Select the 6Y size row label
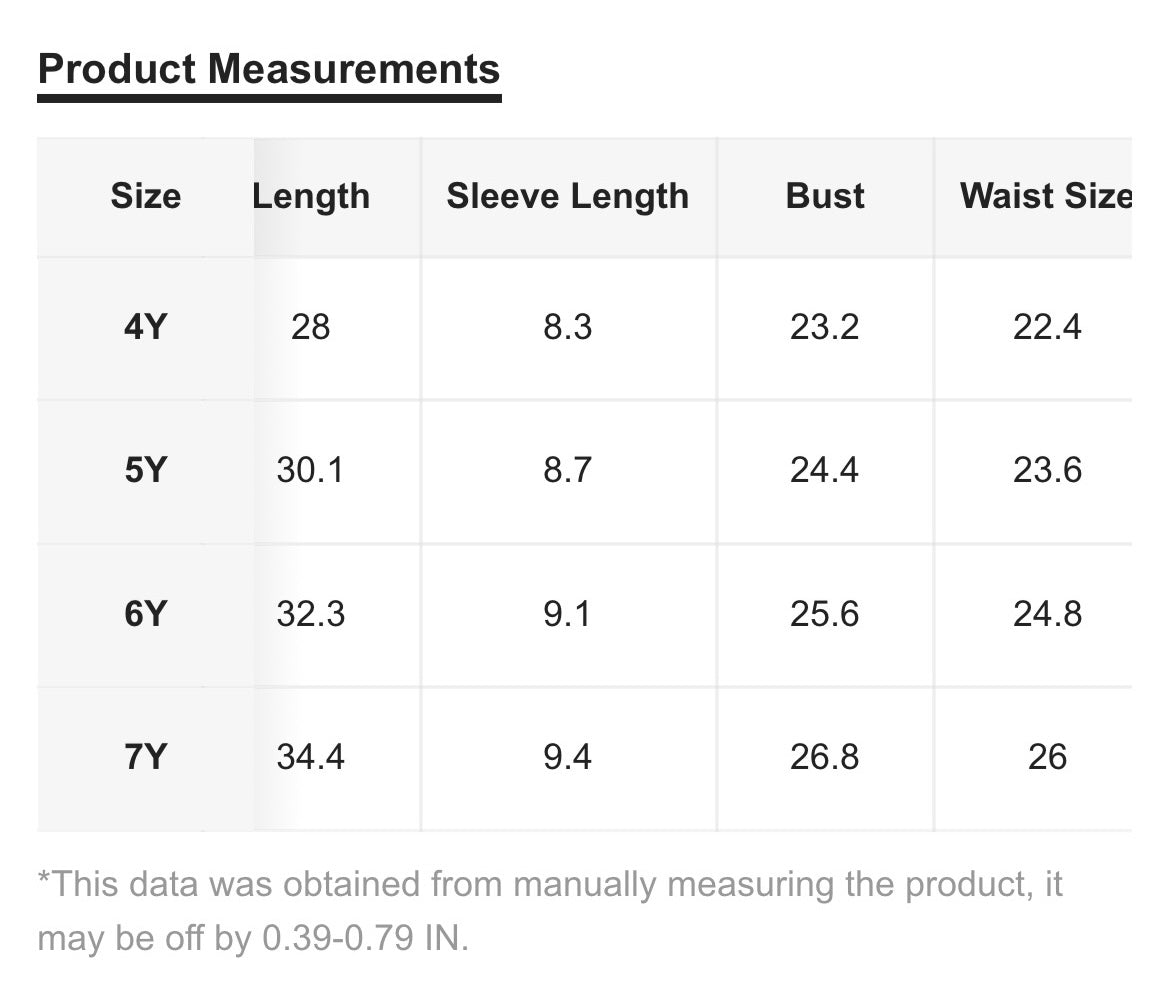The height and width of the screenshot is (991, 1170). (146, 614)
